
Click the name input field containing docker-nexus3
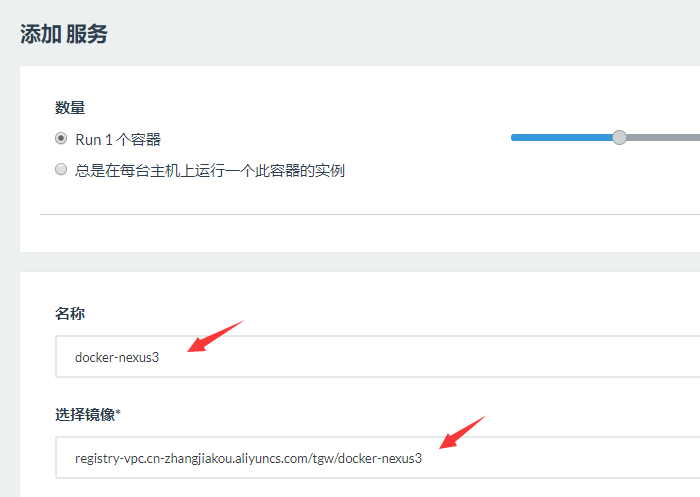378,357
